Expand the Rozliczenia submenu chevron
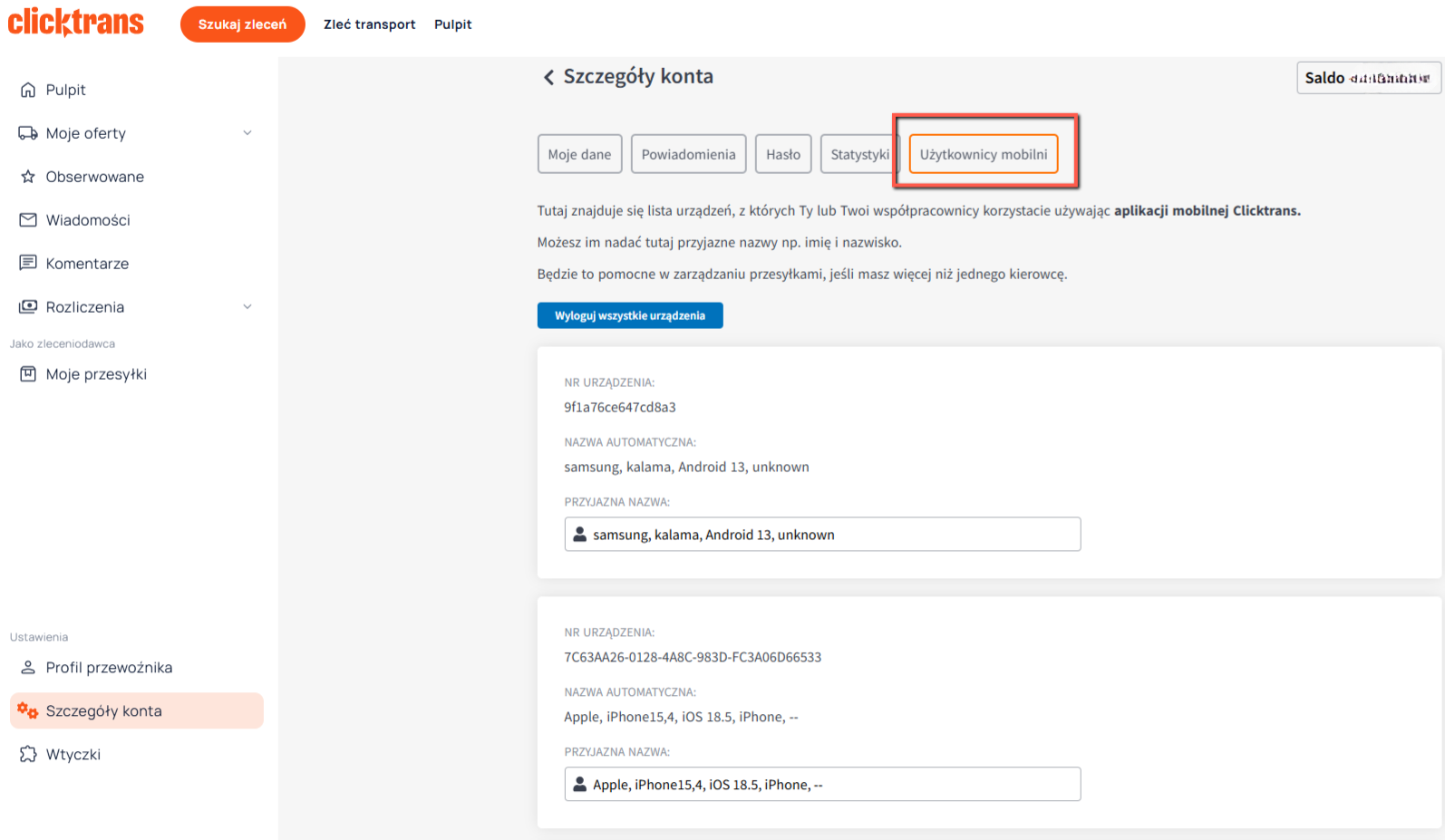Viewport: 1445px width, 840px height. (x=247, y=307)
